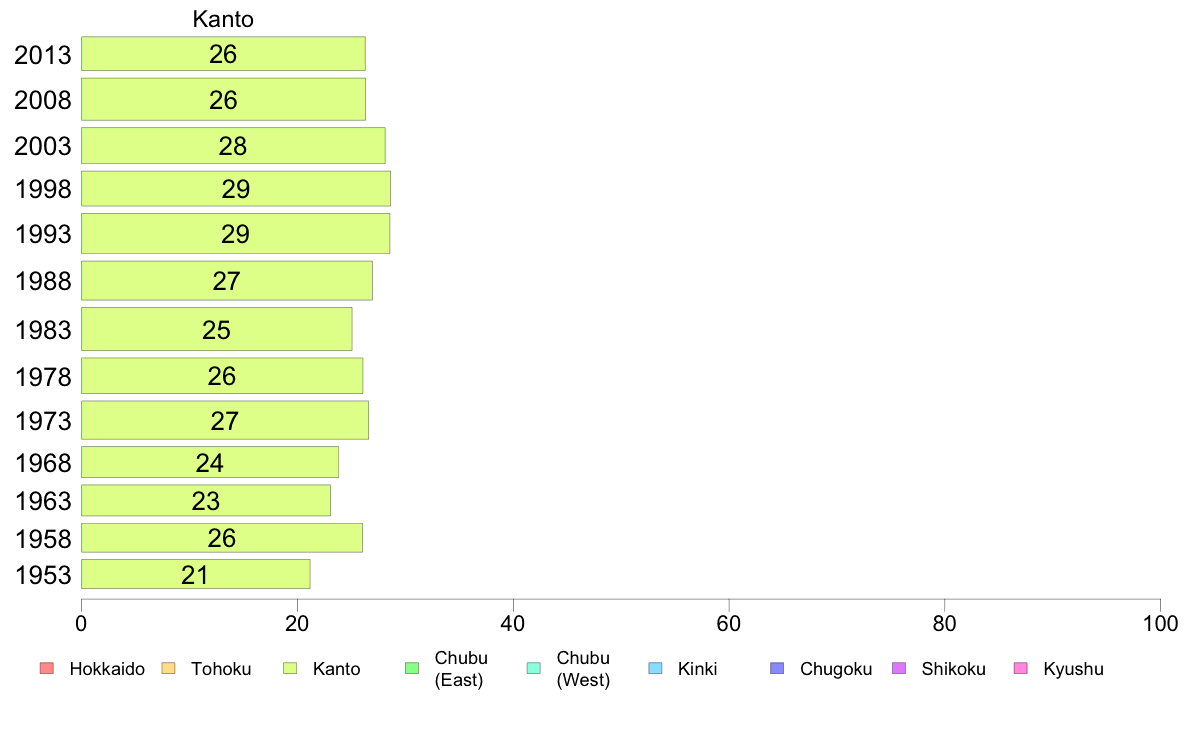
Task: Click the Chubu (East) green legend swatch
Action: point(412,668)
